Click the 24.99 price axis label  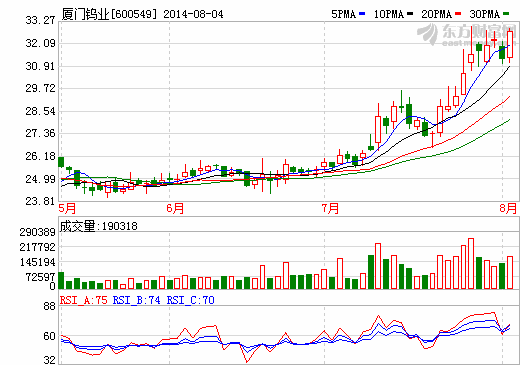(x=40, y=179)
